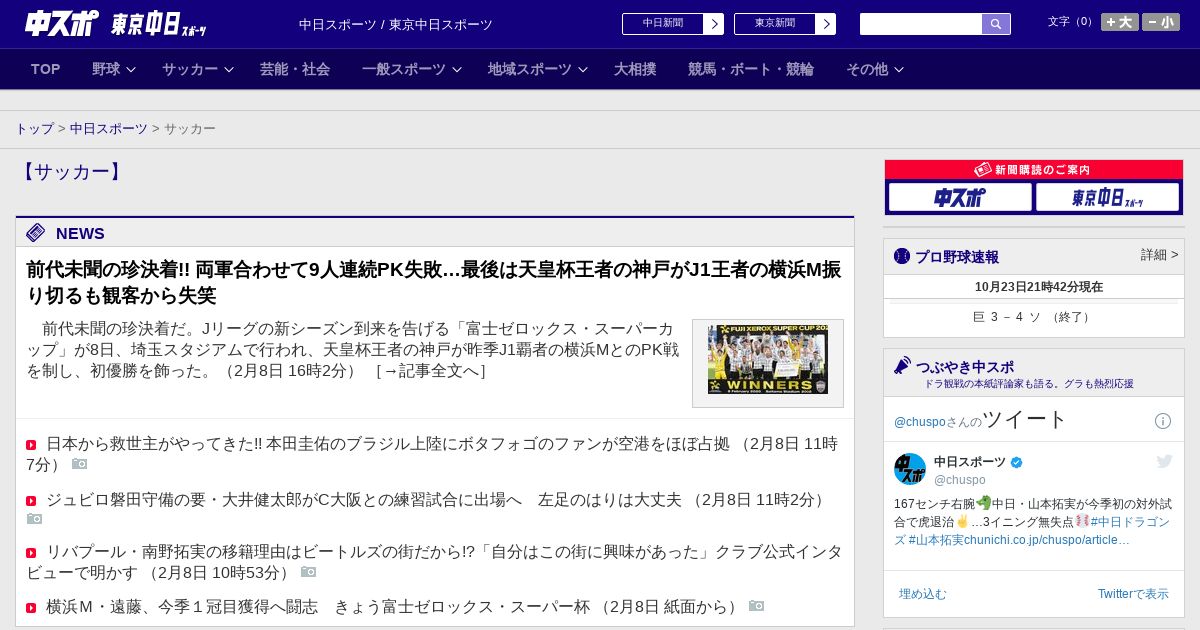Viewport: 1200px width, 630px height.
Task: Click verified badge next to 中日スポーツ
Action: (1017, 462)
